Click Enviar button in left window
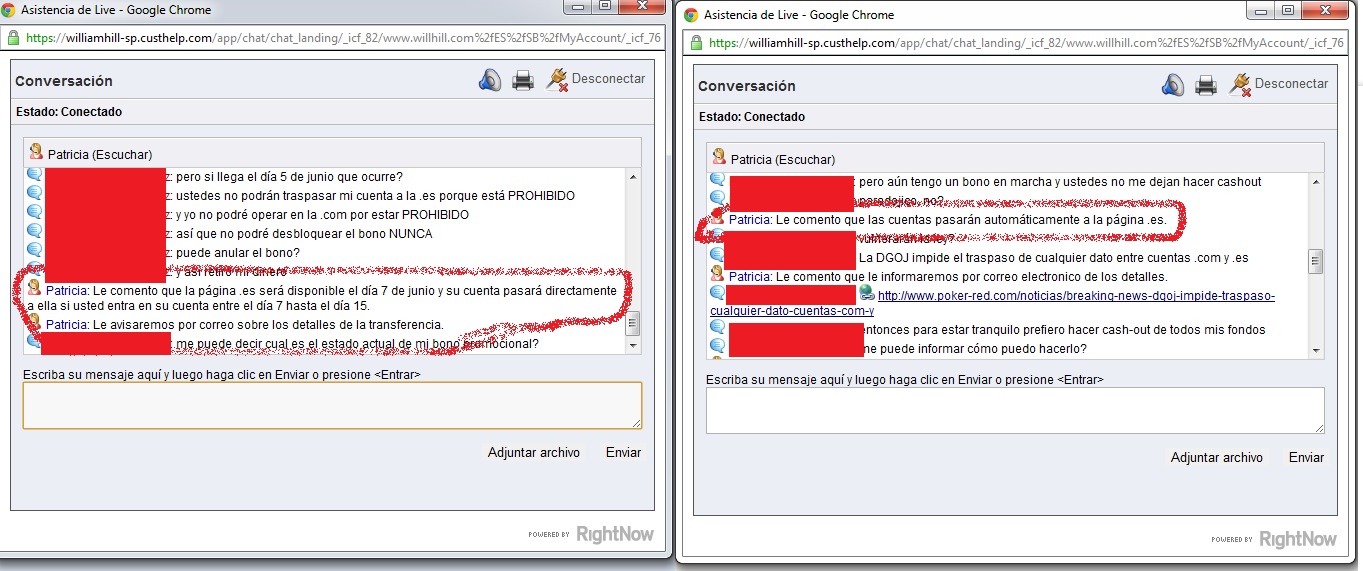 [x=623, y=452]
